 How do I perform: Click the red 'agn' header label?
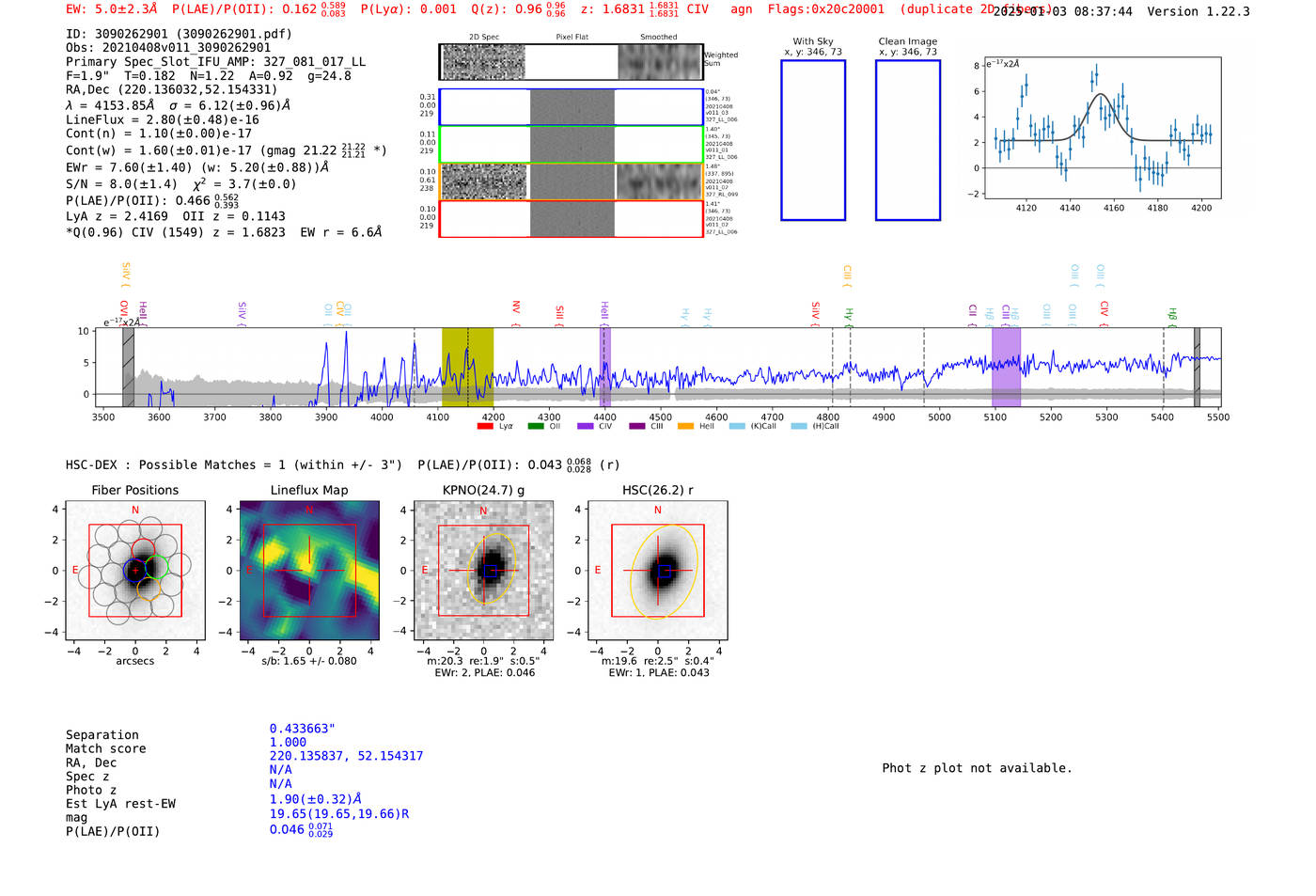[742, 9]
